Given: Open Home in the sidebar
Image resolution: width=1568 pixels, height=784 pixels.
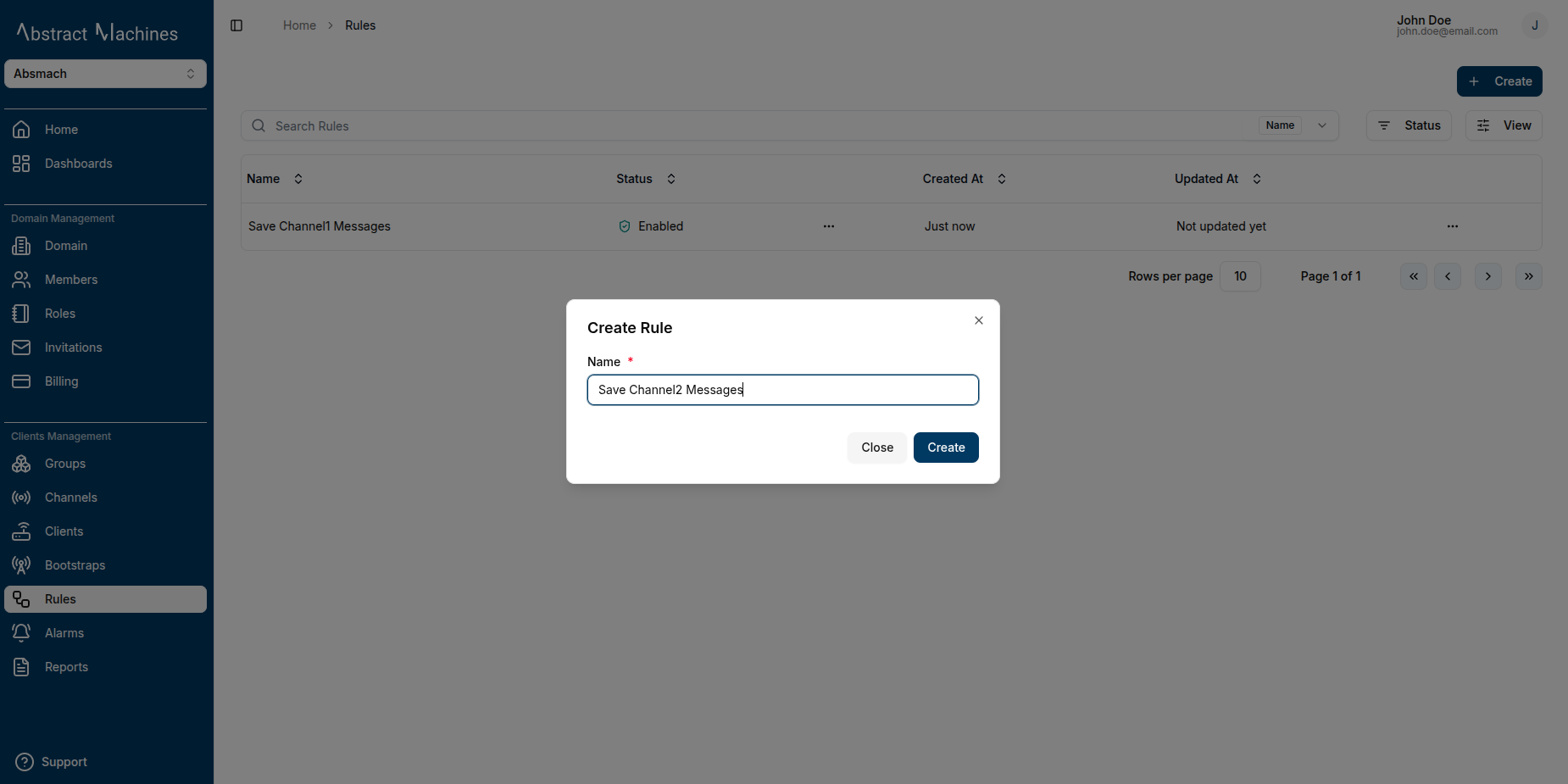Looking at the screenshot, I should coord(105,130).
